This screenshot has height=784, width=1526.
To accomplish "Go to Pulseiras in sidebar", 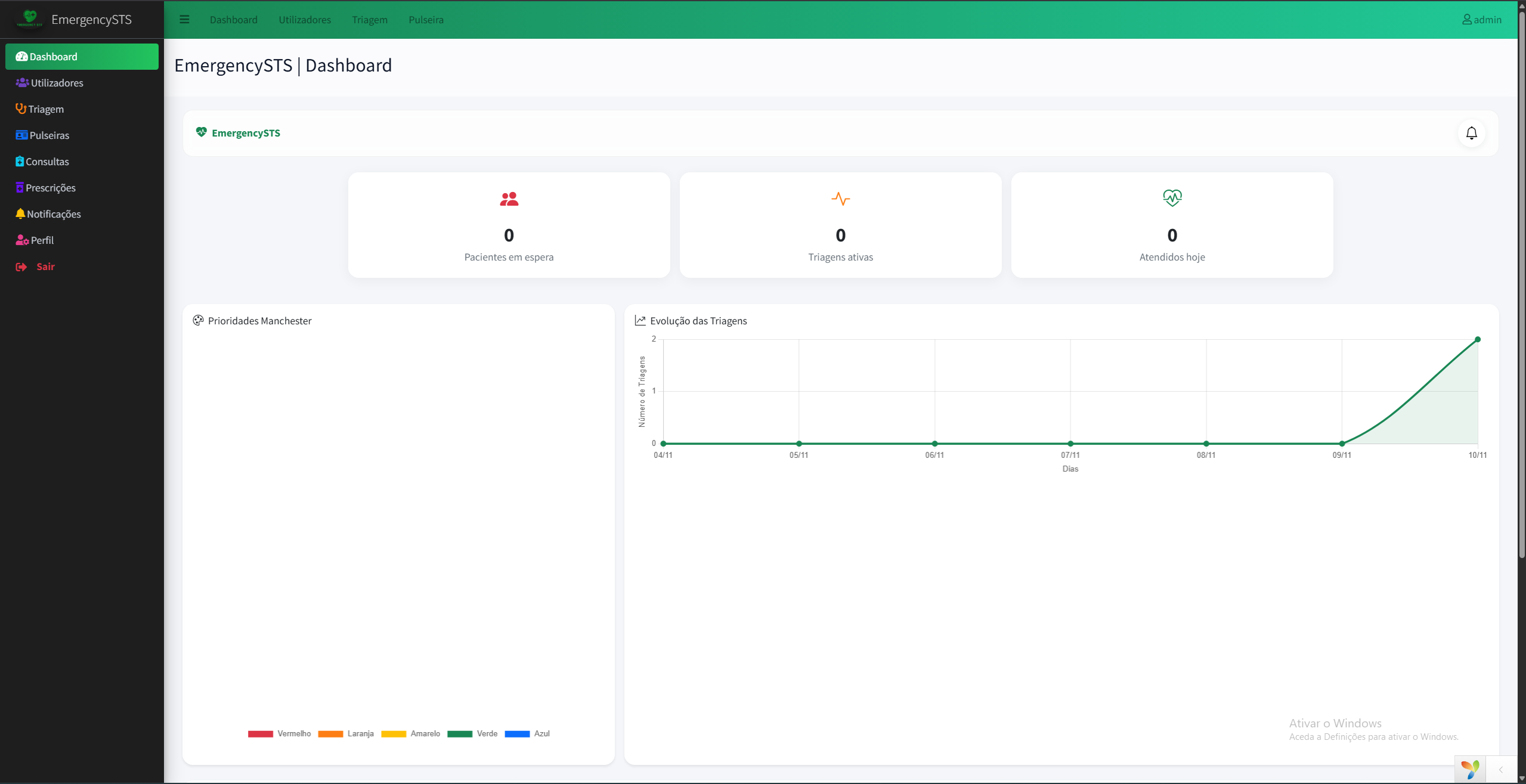I will (x=49, y=135).
